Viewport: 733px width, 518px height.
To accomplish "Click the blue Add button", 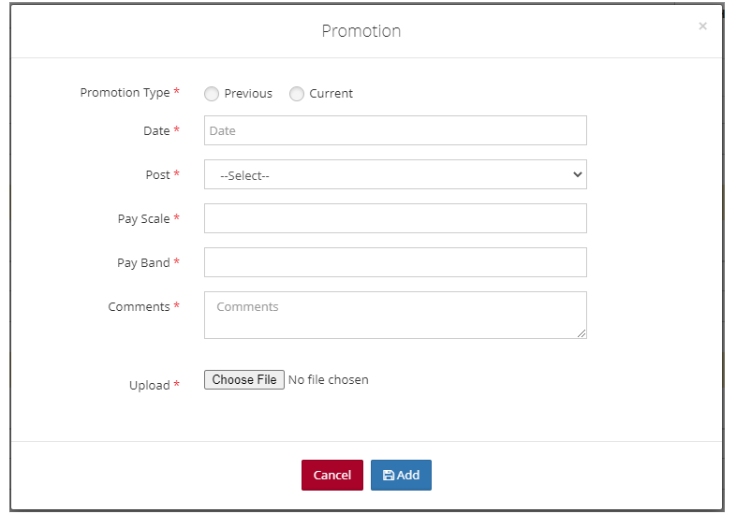I will pos(401,475).
